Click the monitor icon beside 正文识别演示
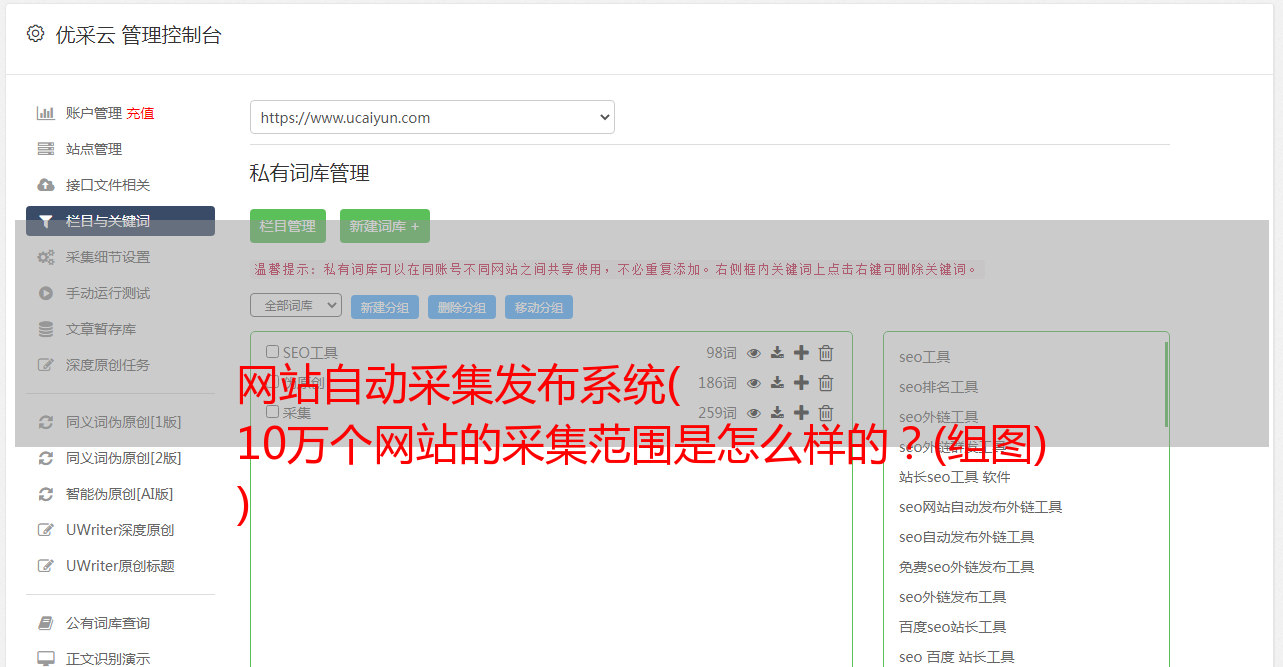1283x667 pixels. (x=46, y=659)
